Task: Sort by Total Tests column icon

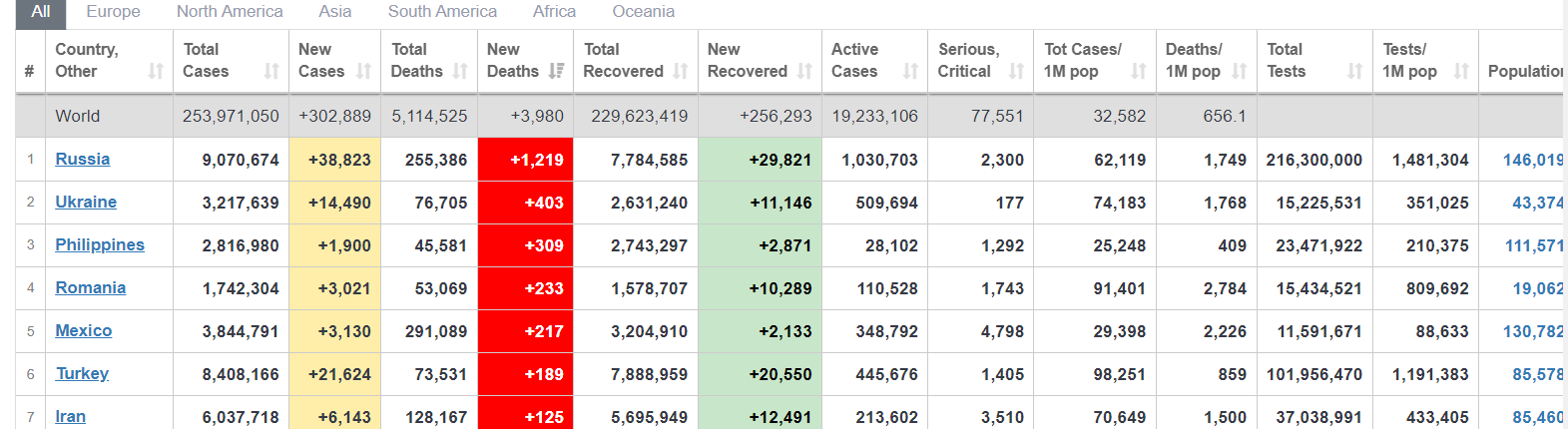Action: (1354, 72)
